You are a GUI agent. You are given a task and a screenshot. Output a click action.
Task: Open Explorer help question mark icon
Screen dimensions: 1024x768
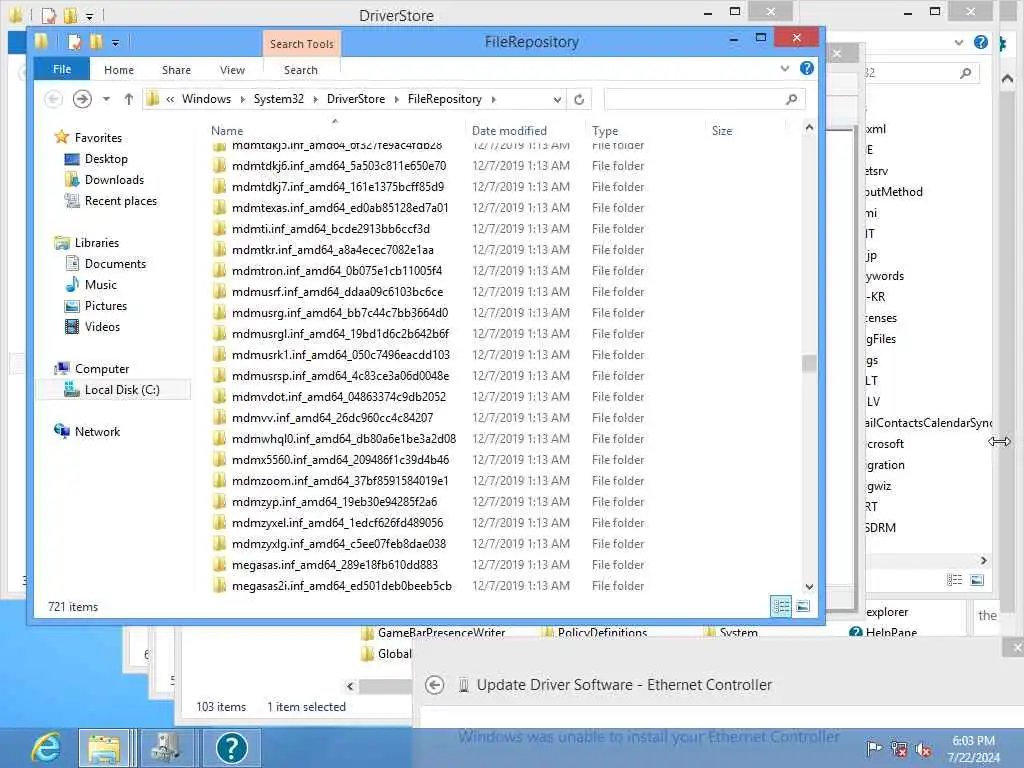point(807,68)
